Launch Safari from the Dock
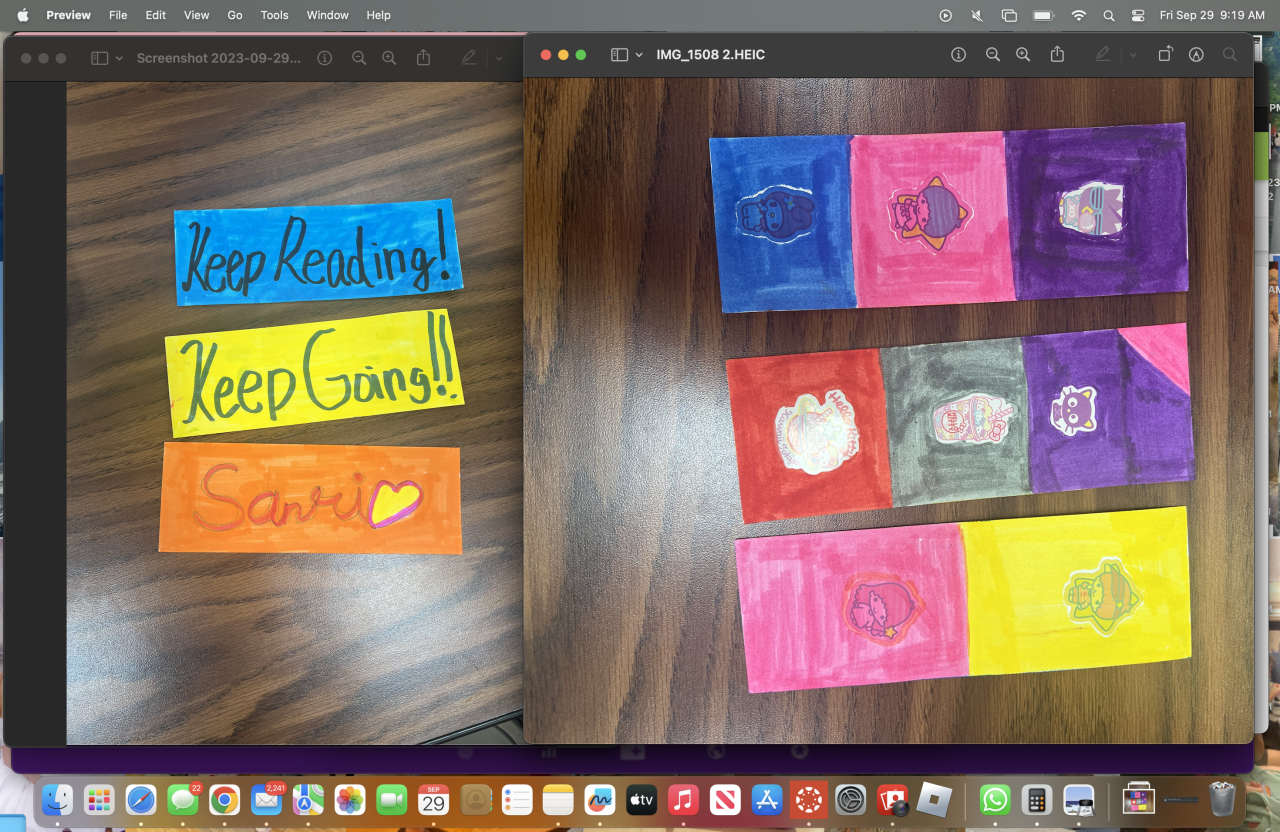This screenshot has width=1280, height=832. pos(141,800)
